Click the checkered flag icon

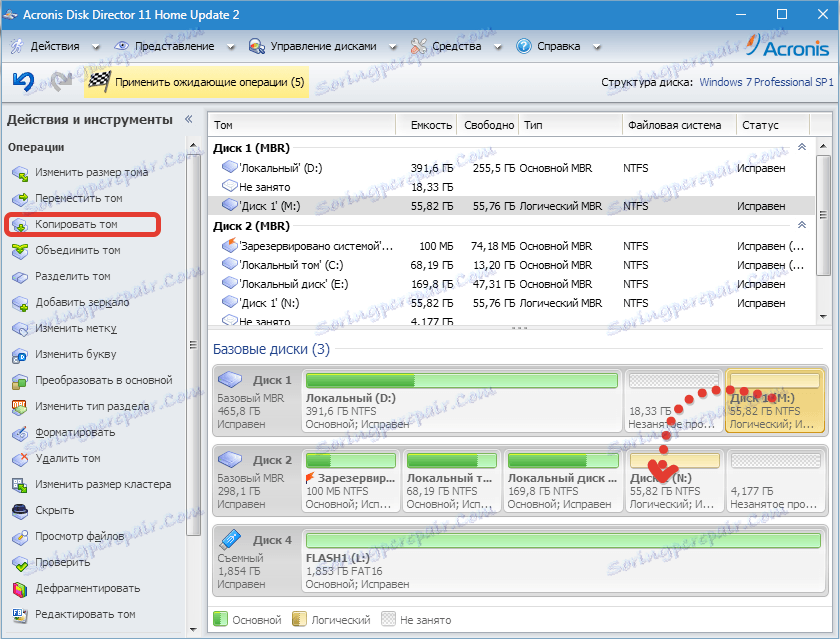click(100, 81)
